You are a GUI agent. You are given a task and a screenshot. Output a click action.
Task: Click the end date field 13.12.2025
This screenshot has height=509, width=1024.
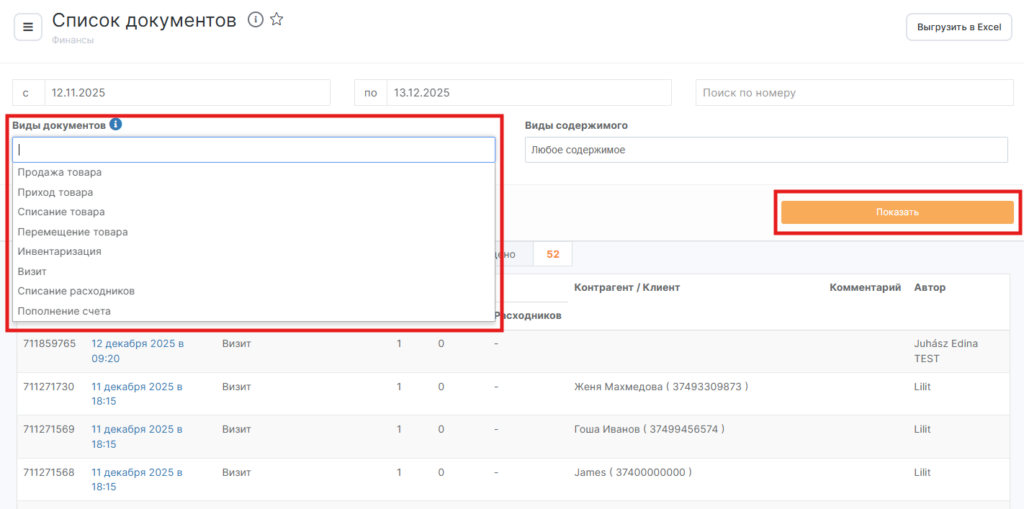click(x=528, y=93)
